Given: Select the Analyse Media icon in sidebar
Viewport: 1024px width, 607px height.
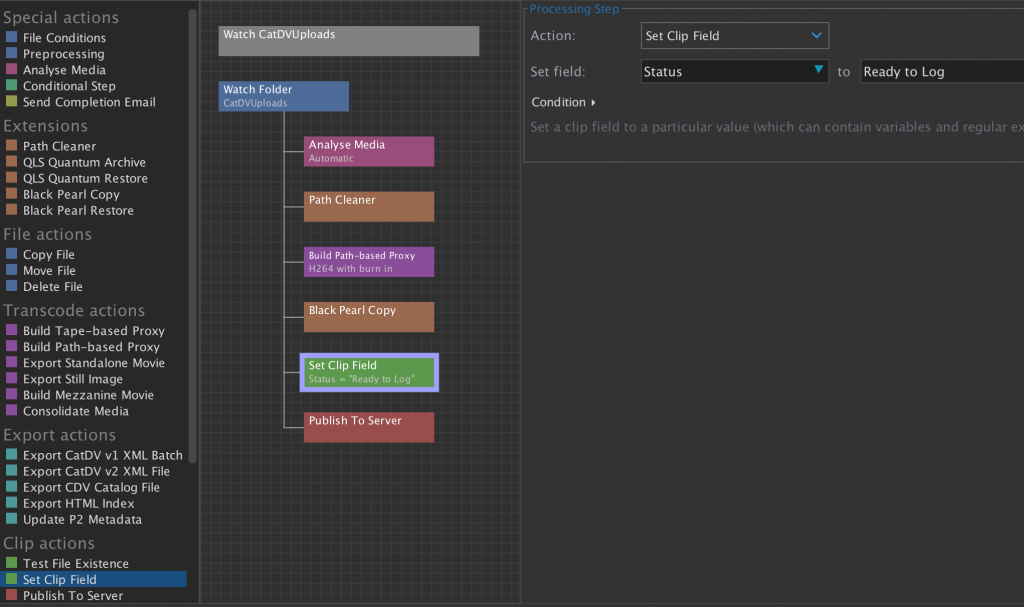Looking at the screenshot, I should pos(11,70).
